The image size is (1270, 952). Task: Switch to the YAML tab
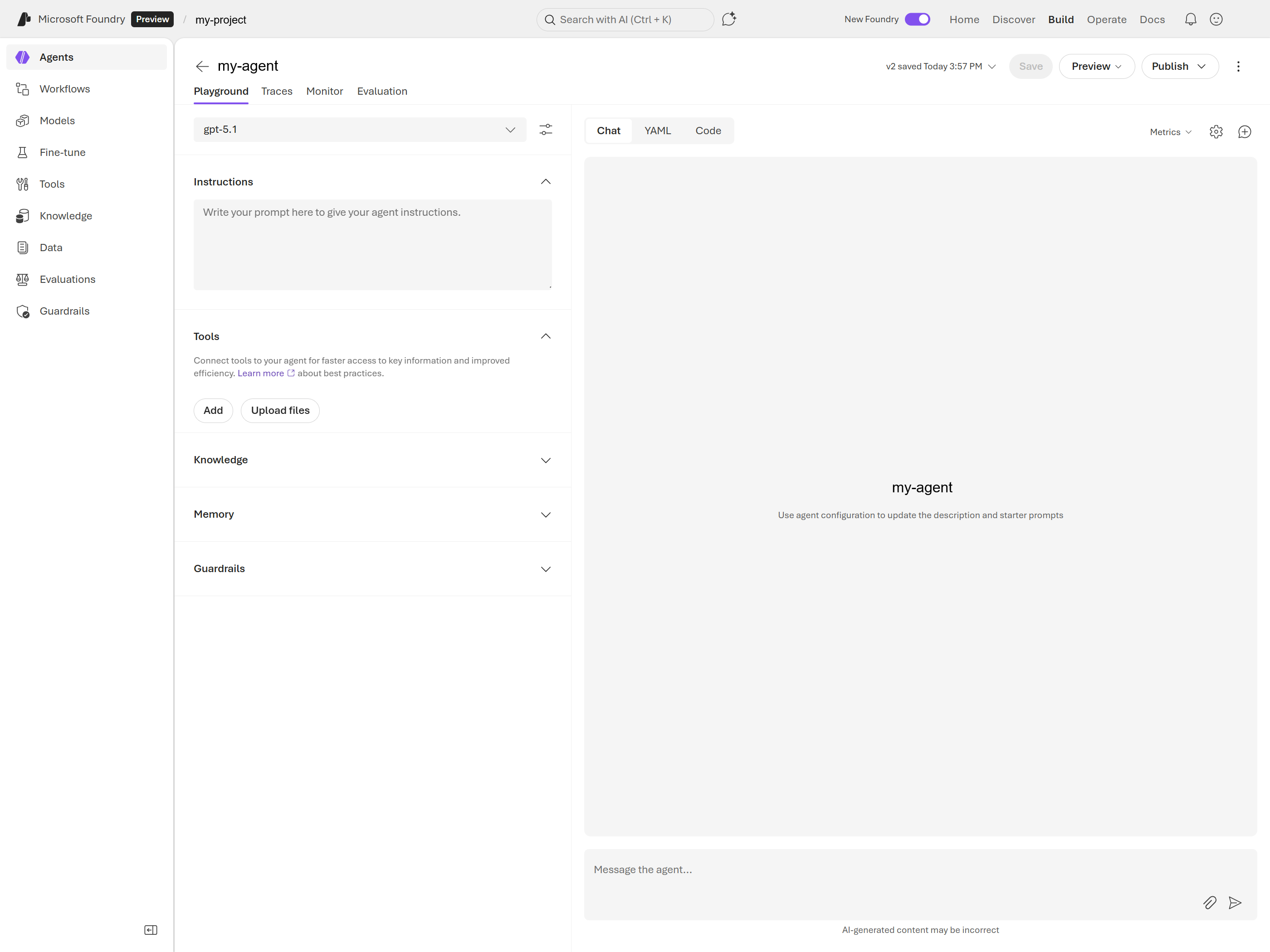(x=657, y=131)
